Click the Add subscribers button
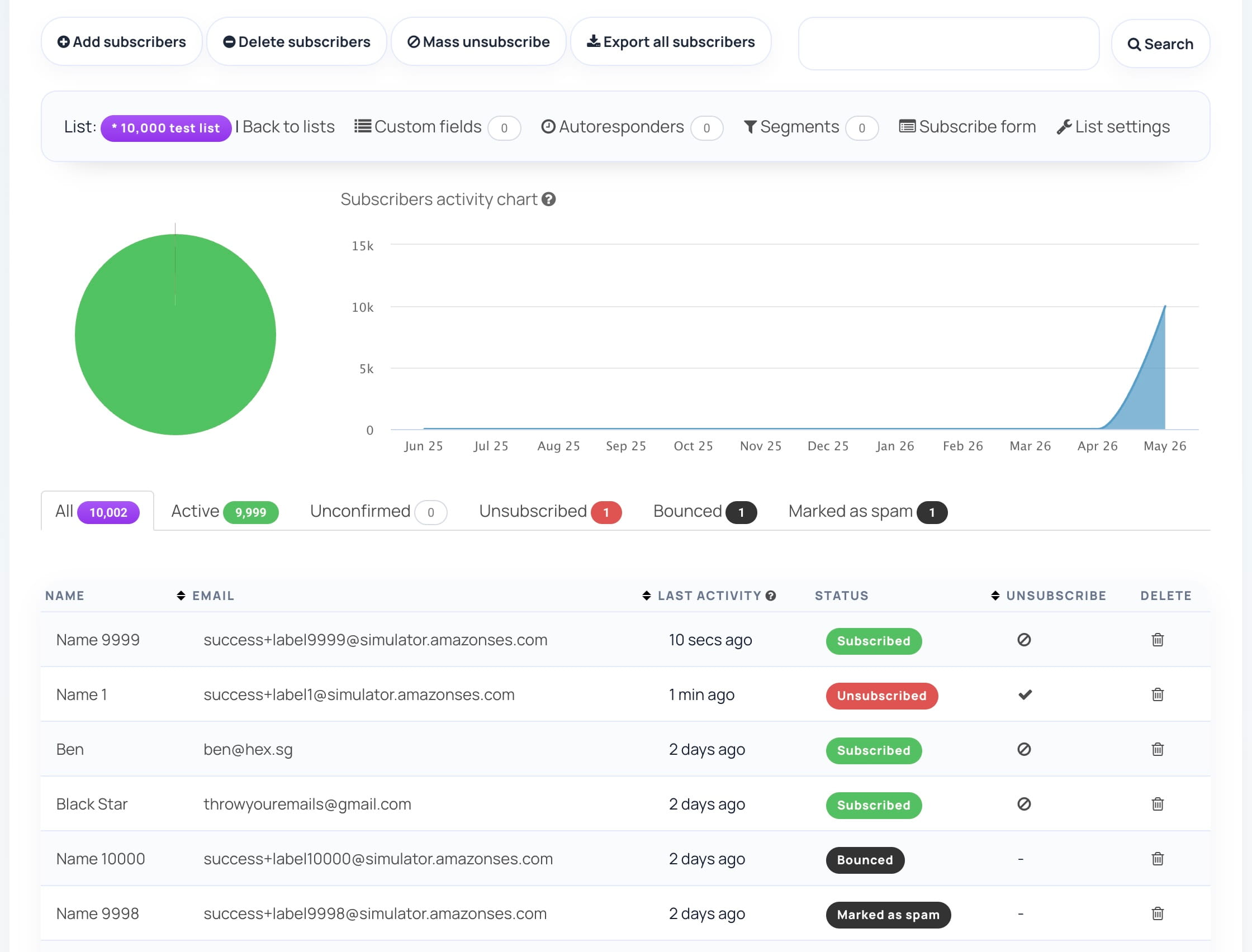 coord(121,42)
